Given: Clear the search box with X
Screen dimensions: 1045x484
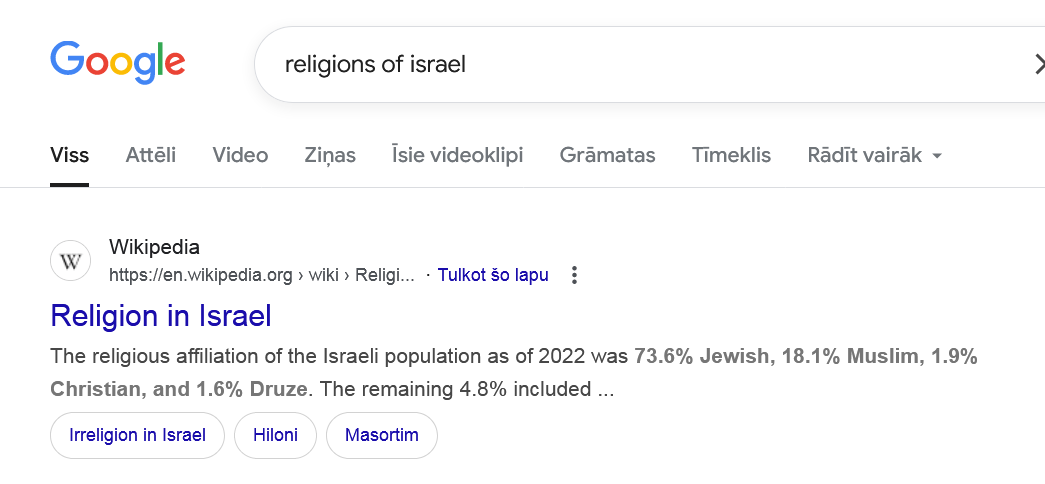Looking at the screenshot, I should pyautogui.click(x=1038, y=65).
